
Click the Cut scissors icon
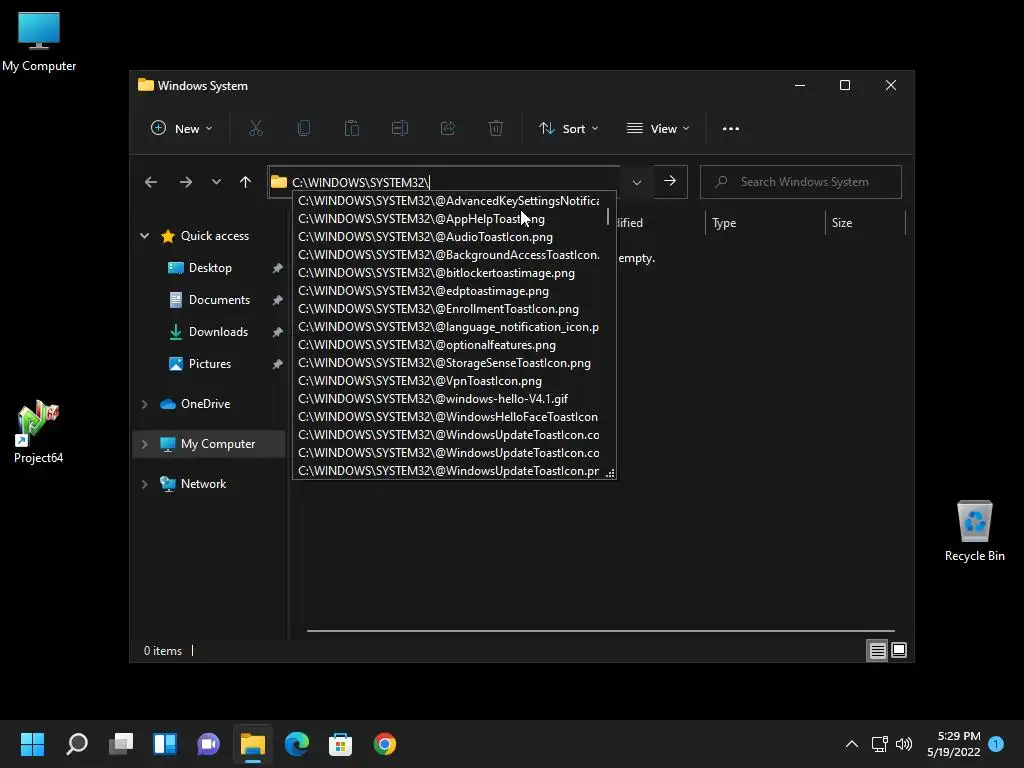[255, 129]
